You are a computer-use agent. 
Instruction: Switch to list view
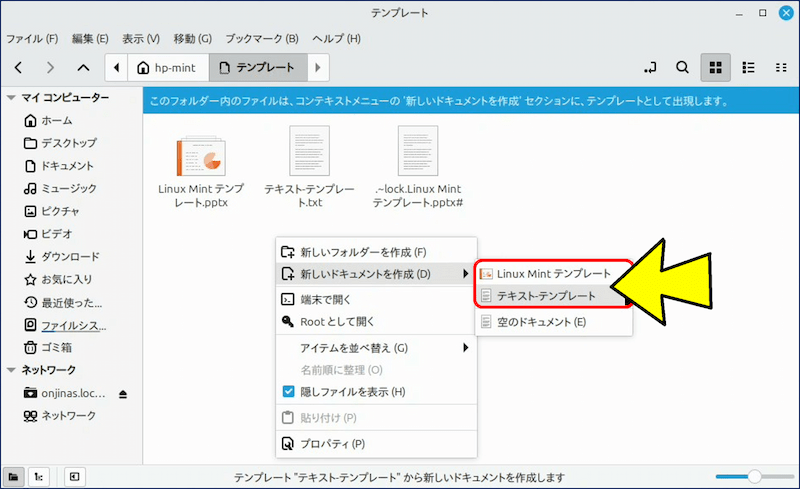point(748,67)
